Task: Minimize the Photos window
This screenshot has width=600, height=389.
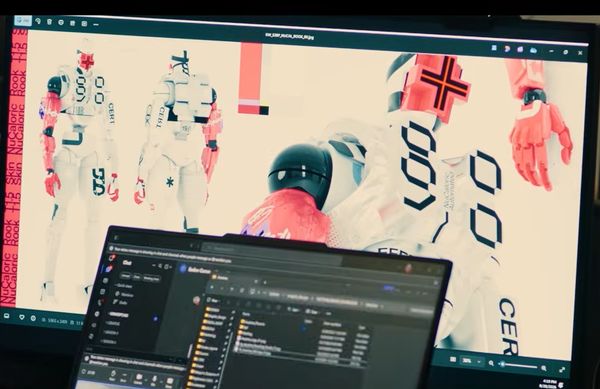Action: coord(551,51)
